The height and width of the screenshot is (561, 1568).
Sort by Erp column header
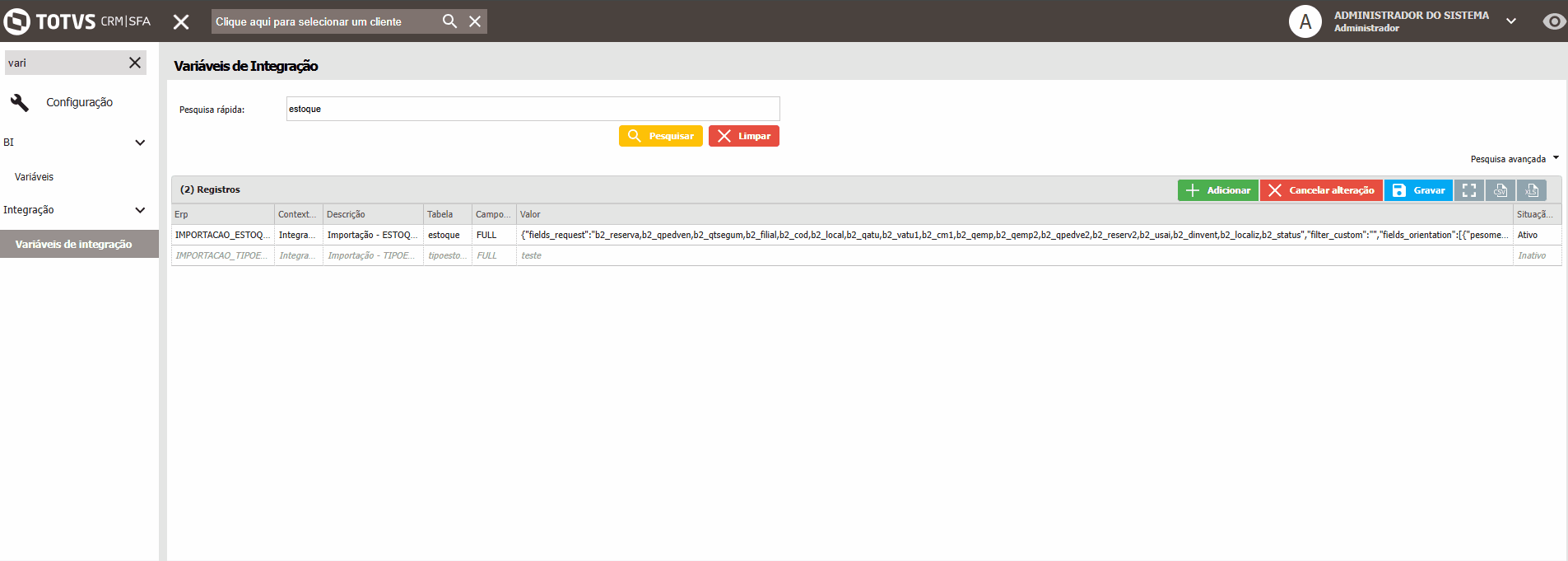(x=222, y=214)
